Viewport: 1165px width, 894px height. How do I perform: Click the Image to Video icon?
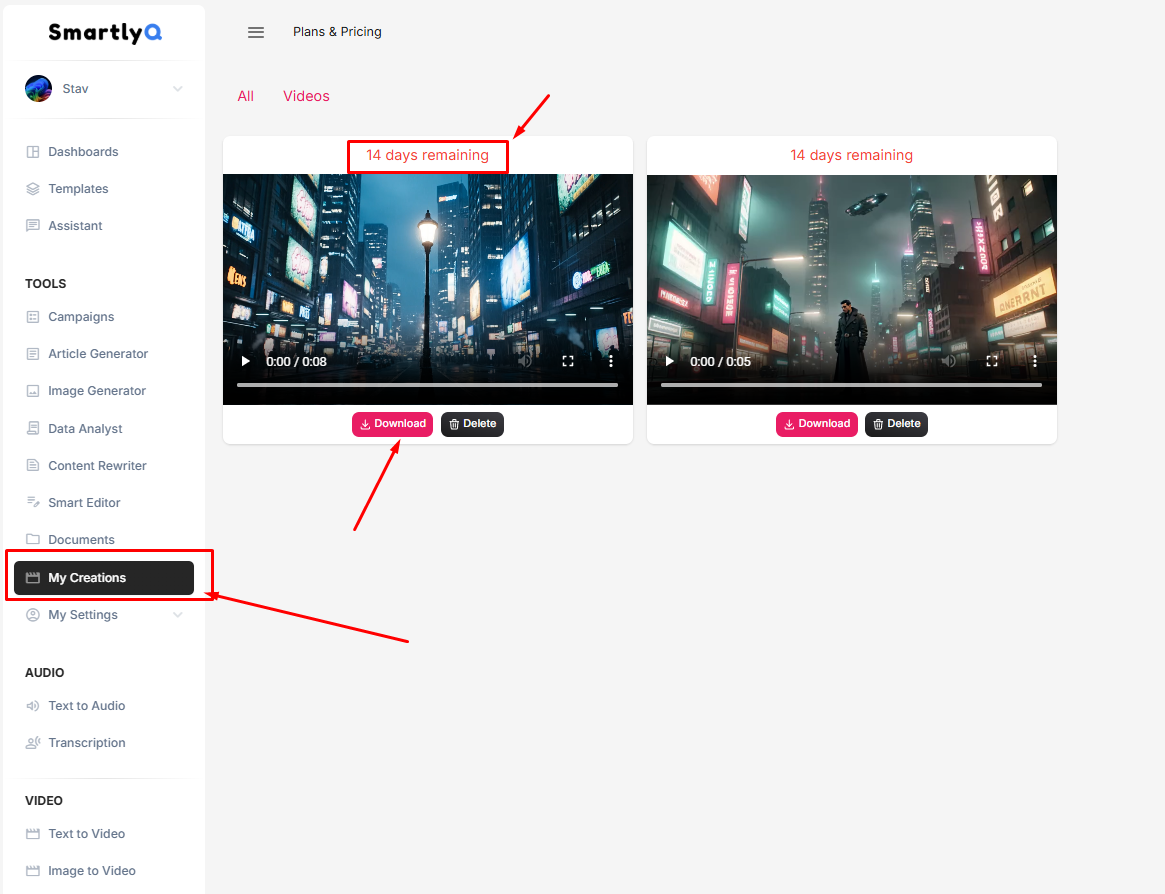point(33,870)
